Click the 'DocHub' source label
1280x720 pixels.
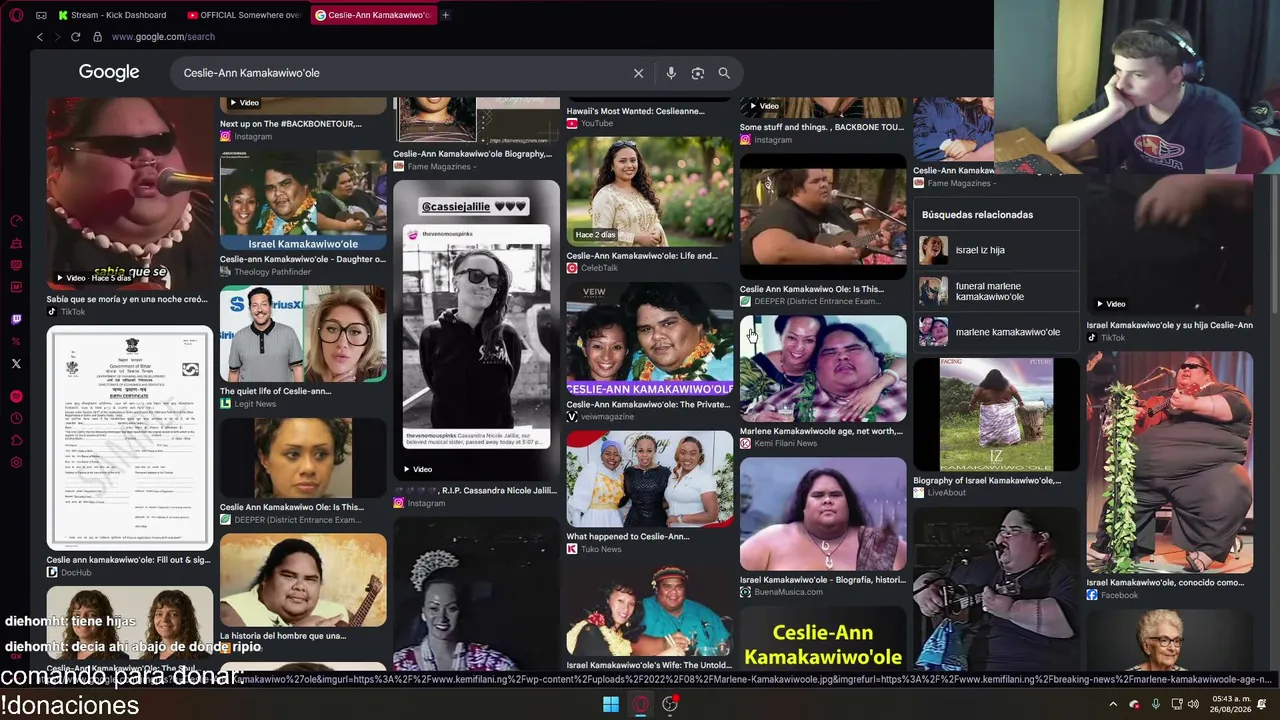76,573
